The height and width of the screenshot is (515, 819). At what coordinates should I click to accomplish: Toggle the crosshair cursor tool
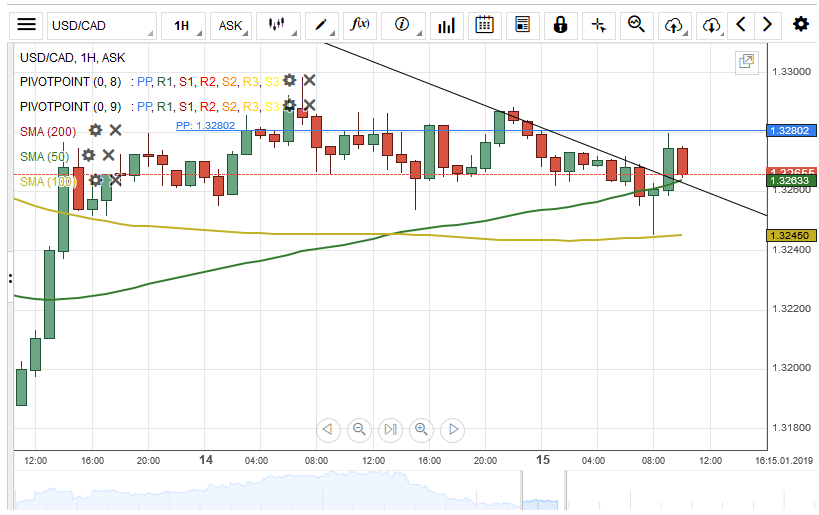598,25
